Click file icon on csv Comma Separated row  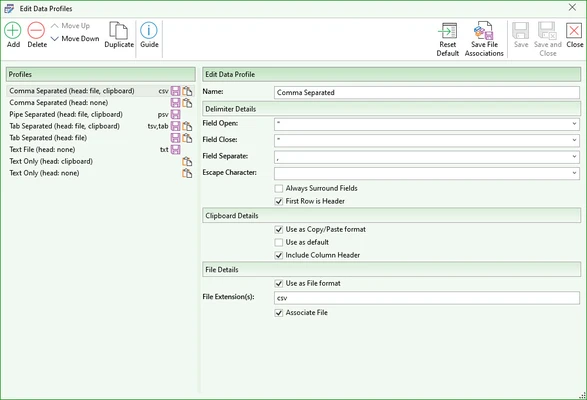point(175,91)
